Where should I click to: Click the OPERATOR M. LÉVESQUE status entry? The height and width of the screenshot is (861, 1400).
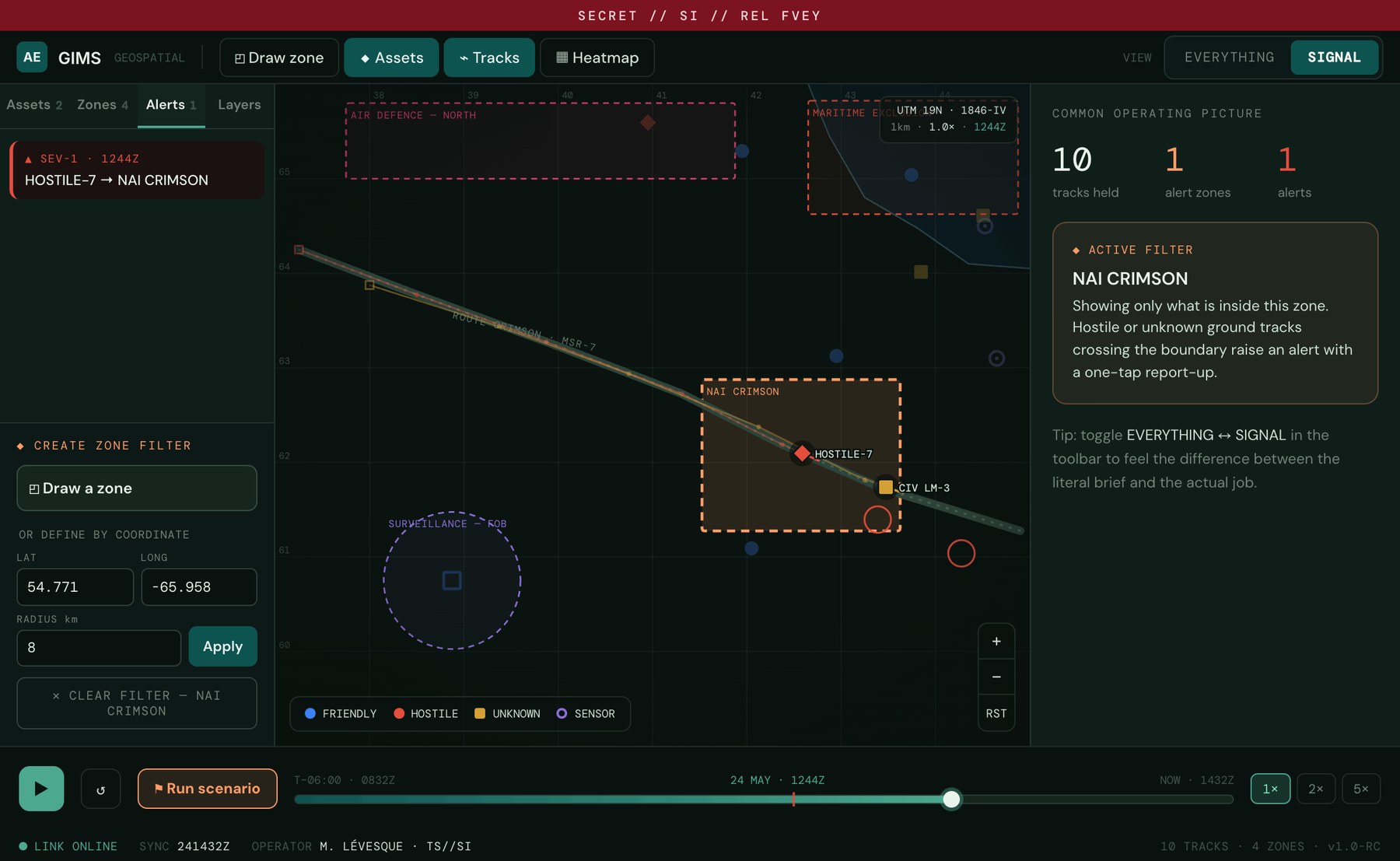point(361,846)
